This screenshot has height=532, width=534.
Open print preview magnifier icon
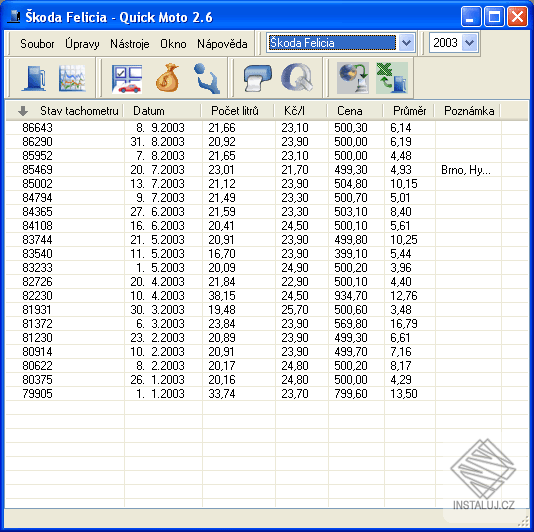297,78
